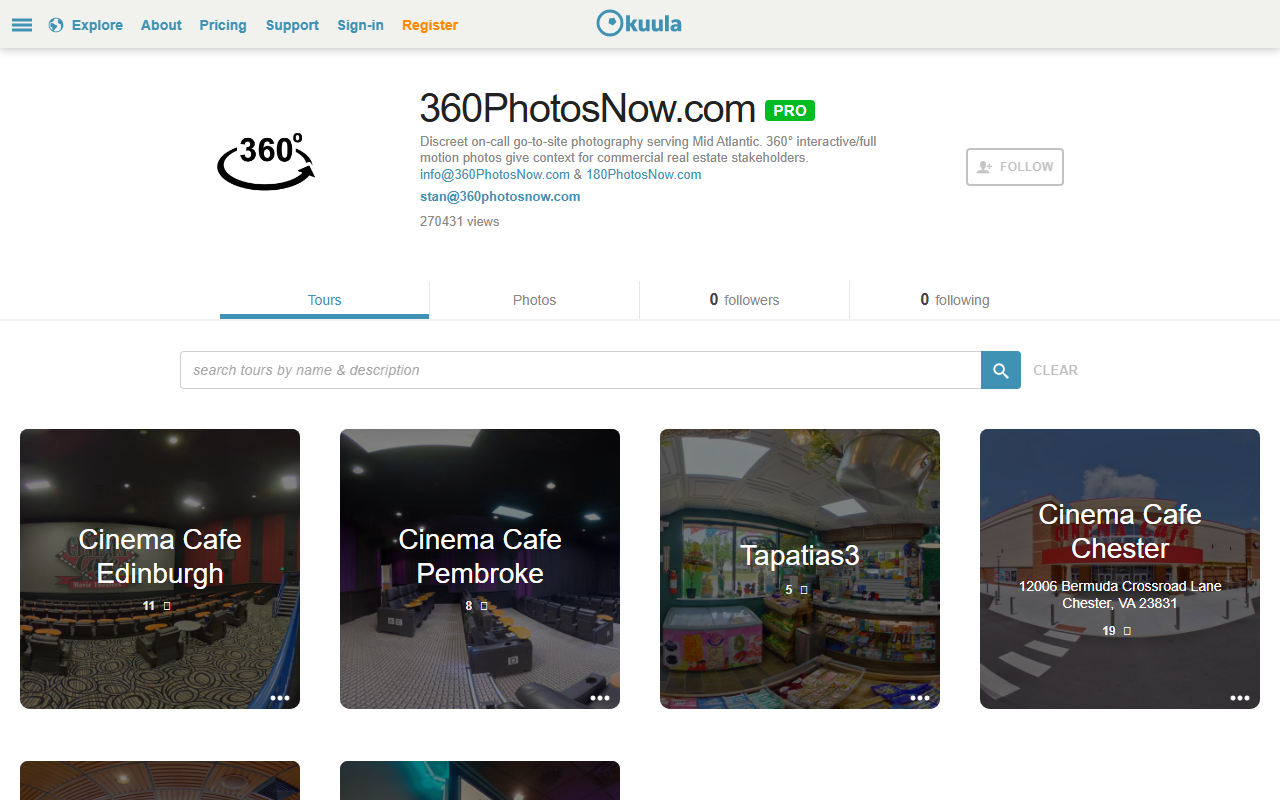This screenshot has height=800, width=1280.
Task: Open the Explore menu item
Action: (x=97, y=25)
